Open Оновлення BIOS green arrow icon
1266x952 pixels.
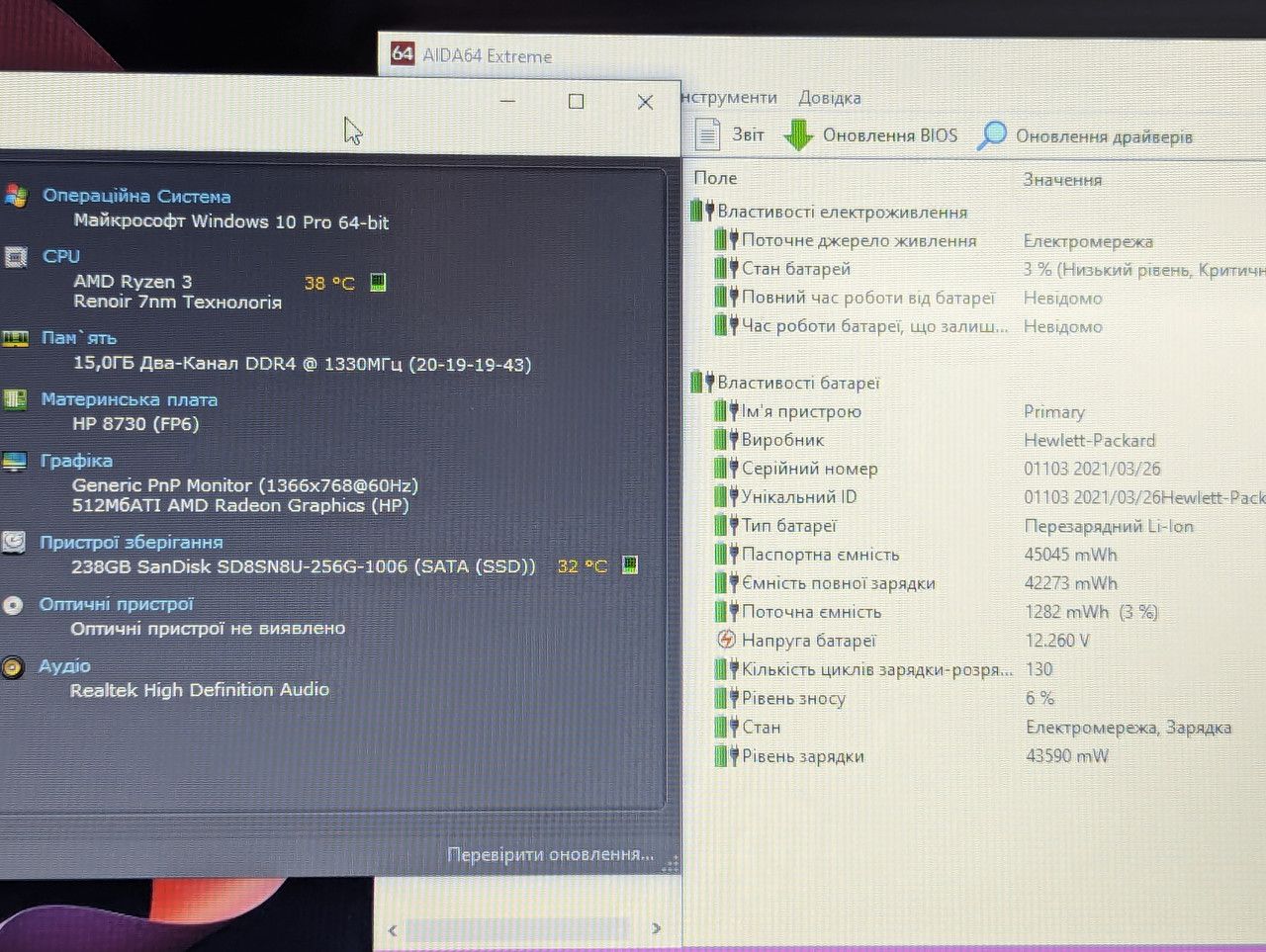tap(798, 135)
